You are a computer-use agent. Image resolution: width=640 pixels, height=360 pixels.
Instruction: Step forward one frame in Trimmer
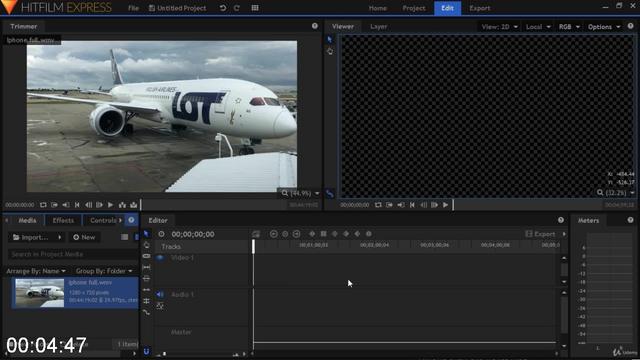(99, 205)
